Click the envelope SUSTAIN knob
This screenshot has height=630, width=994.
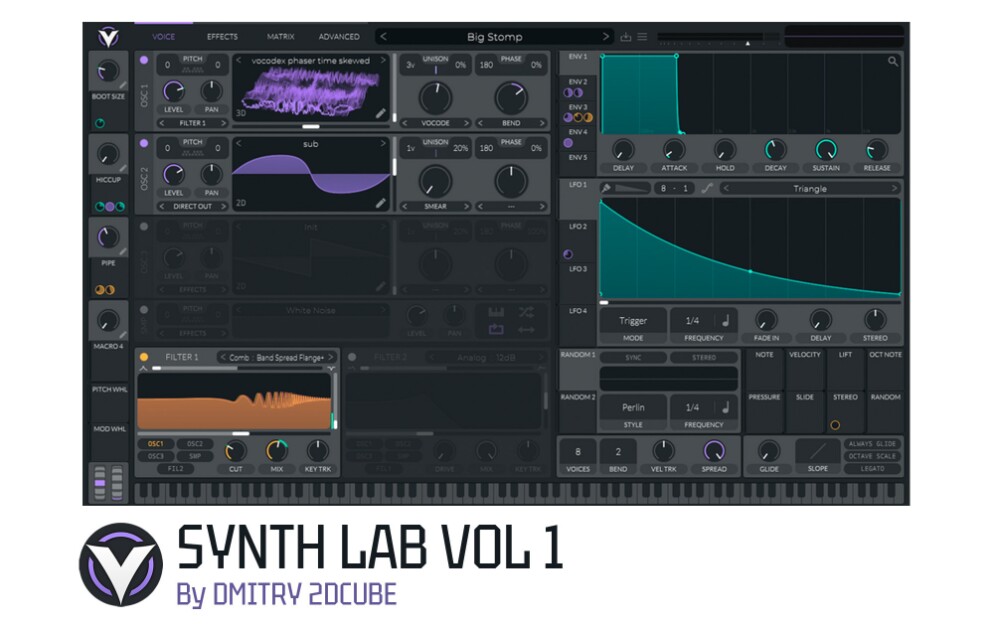click(826, 150)
